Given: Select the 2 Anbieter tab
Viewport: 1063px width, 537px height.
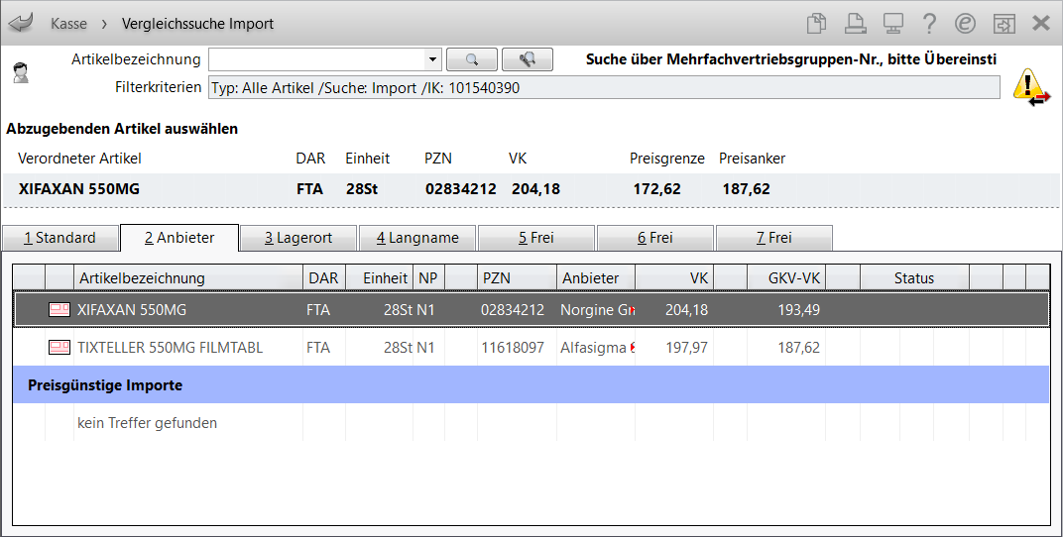Looking at the screenshot, I should (x=180, y=238).
